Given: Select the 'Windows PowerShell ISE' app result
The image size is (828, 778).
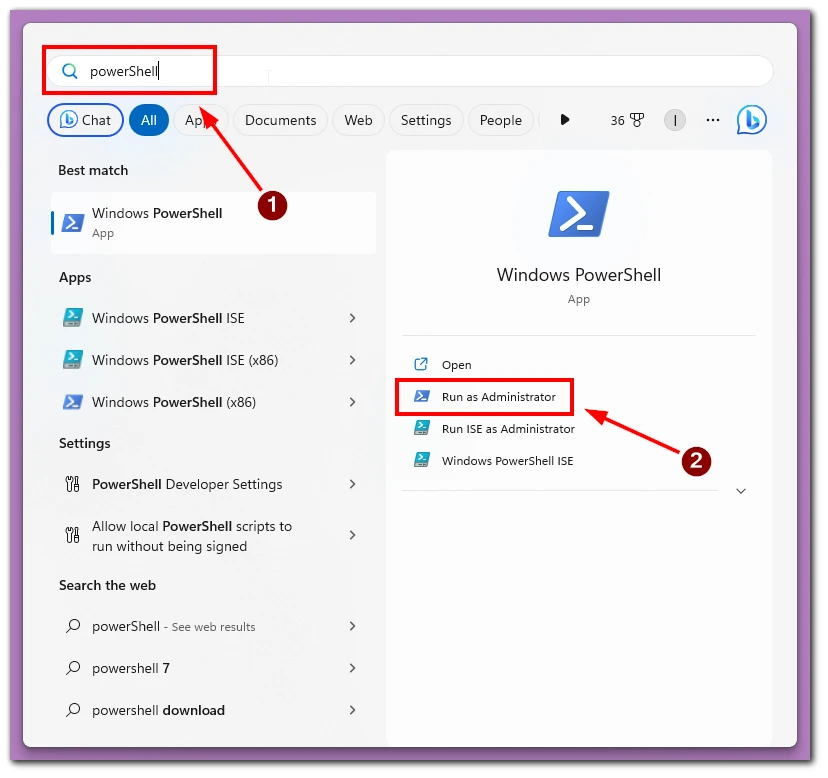Looking at the screenshot, I should tap(213, 318).
